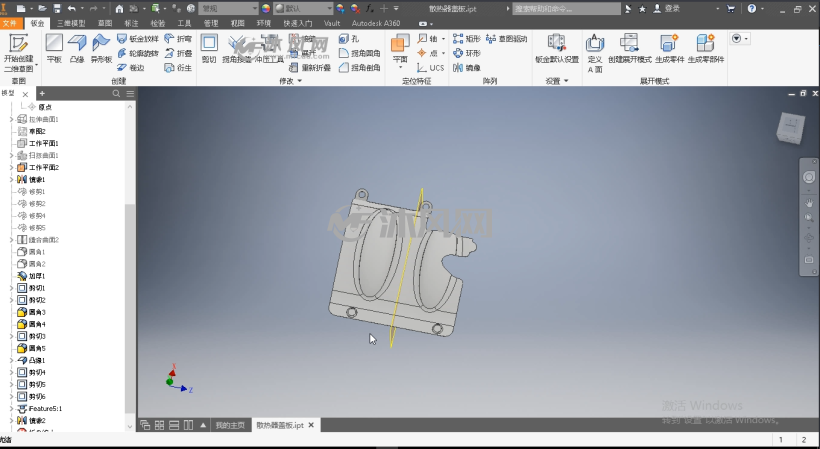Select the 矩形 rectangular pattern tool
The width and height of the screenshot is (820, 449).
(x=466, y=39)
